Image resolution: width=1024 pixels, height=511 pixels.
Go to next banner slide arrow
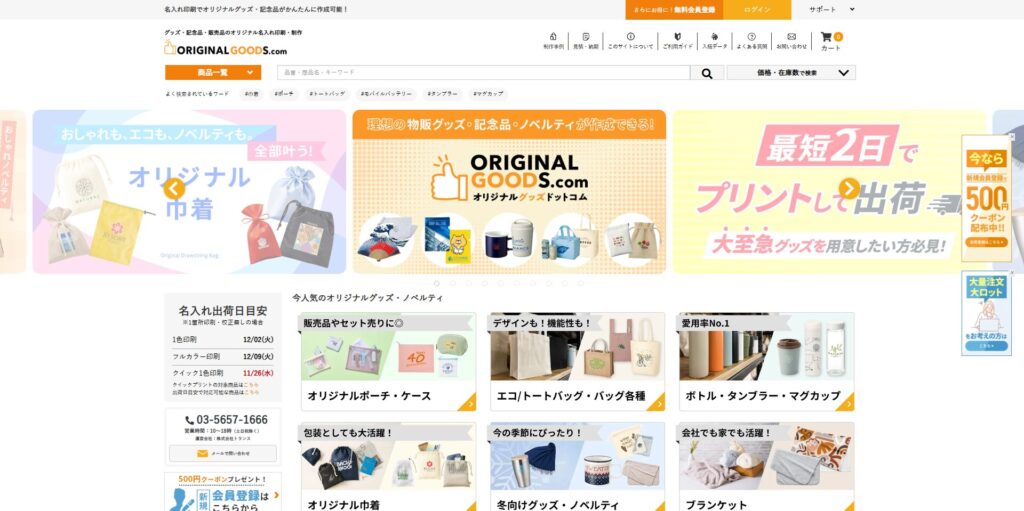pyautogui.click(x=850, y=189)
